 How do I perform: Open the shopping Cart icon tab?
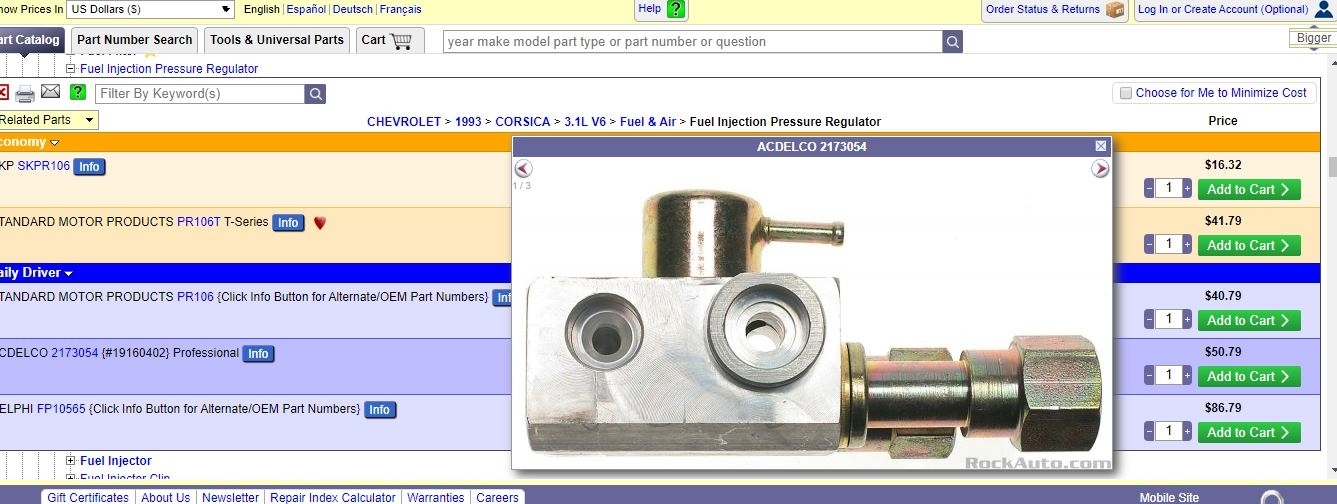[390, 40]
